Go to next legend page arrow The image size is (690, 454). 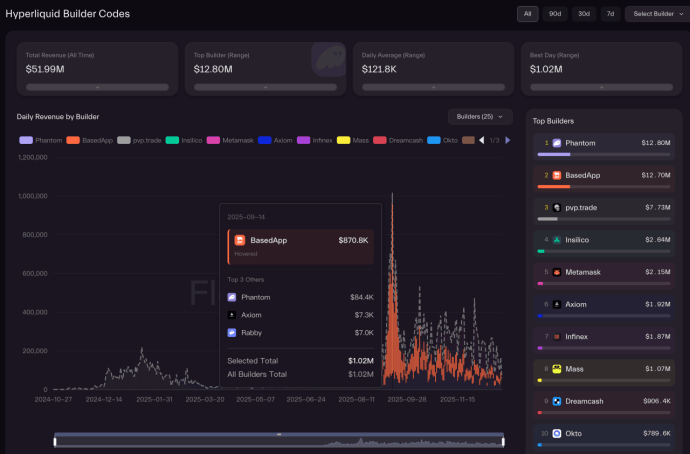[507, 140]
